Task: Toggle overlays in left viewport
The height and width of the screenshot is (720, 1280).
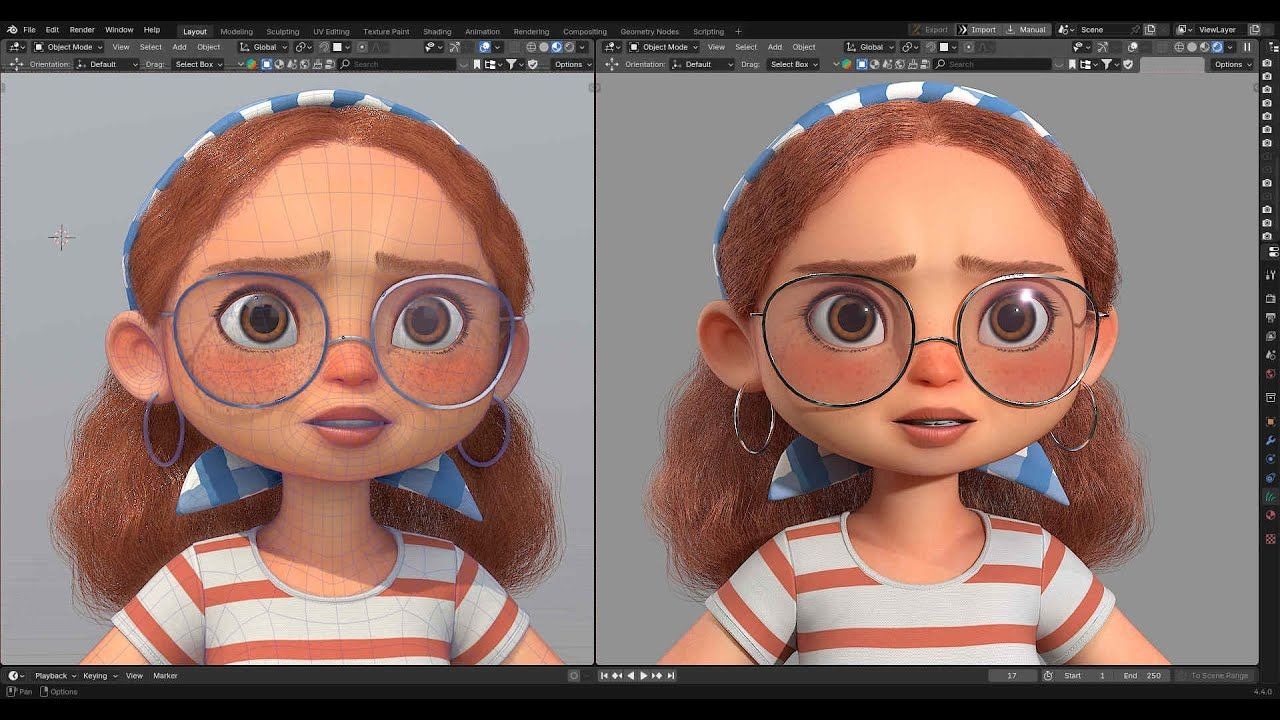Action: pos(485,47)
